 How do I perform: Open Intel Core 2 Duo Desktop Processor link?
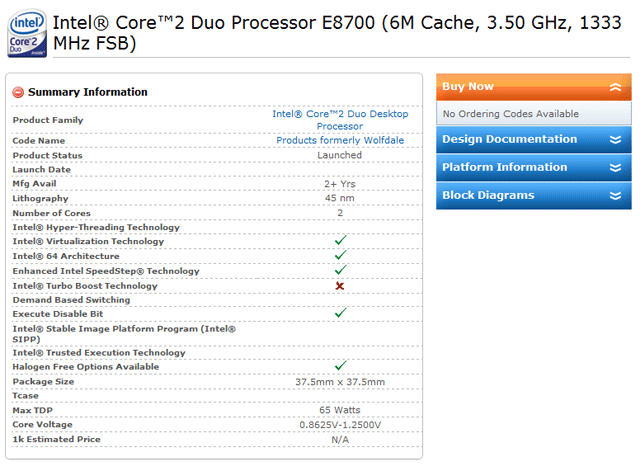(x=340, y=120)
